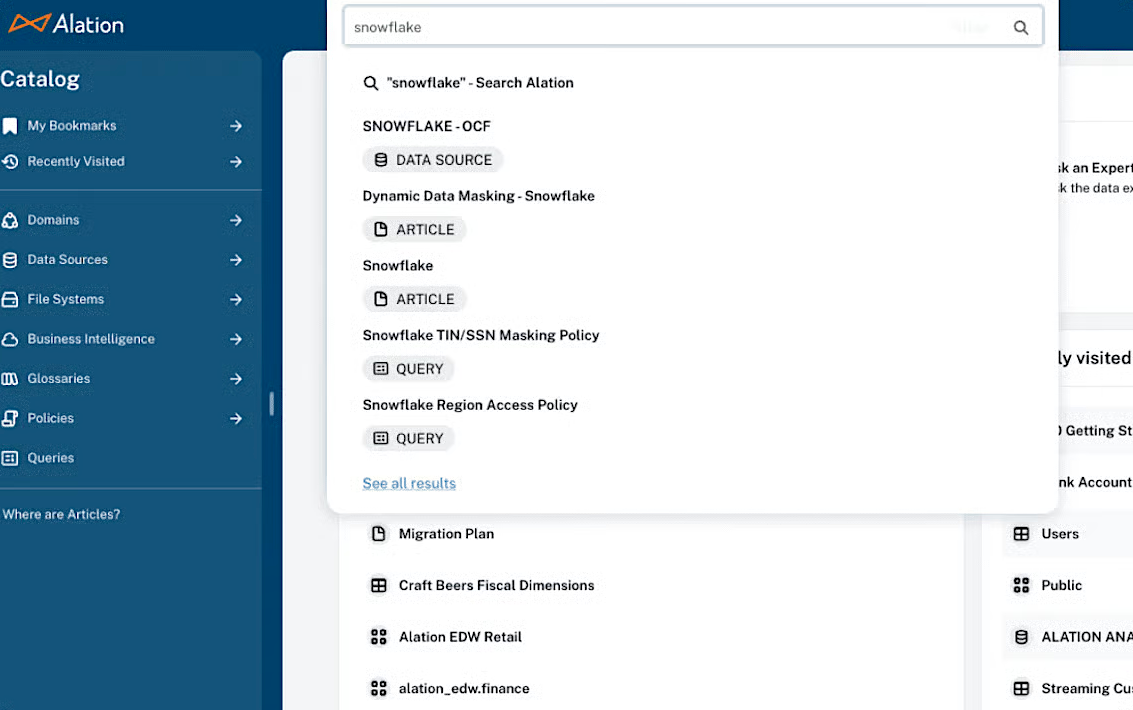Click the search magnifier icon in search box
Image resolution: width=1133 pixels, height=710 pixels.
click(x=1020, y=27)
